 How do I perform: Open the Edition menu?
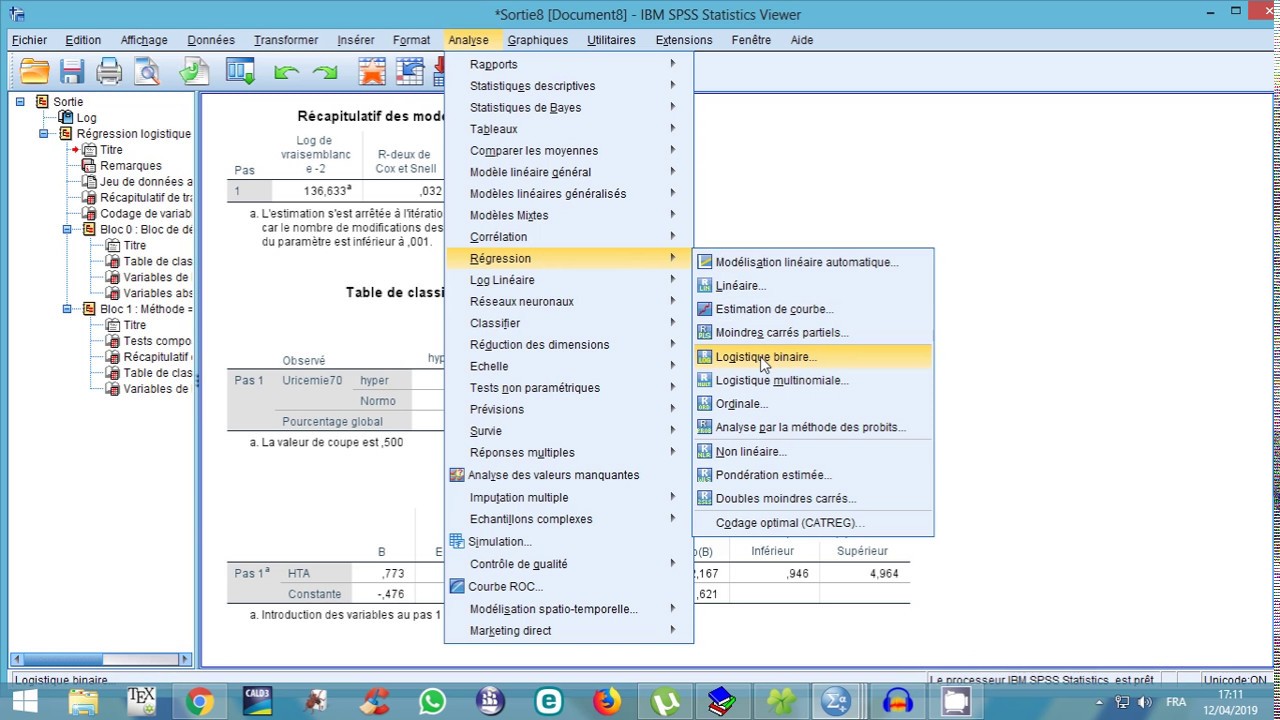point(83,40)
